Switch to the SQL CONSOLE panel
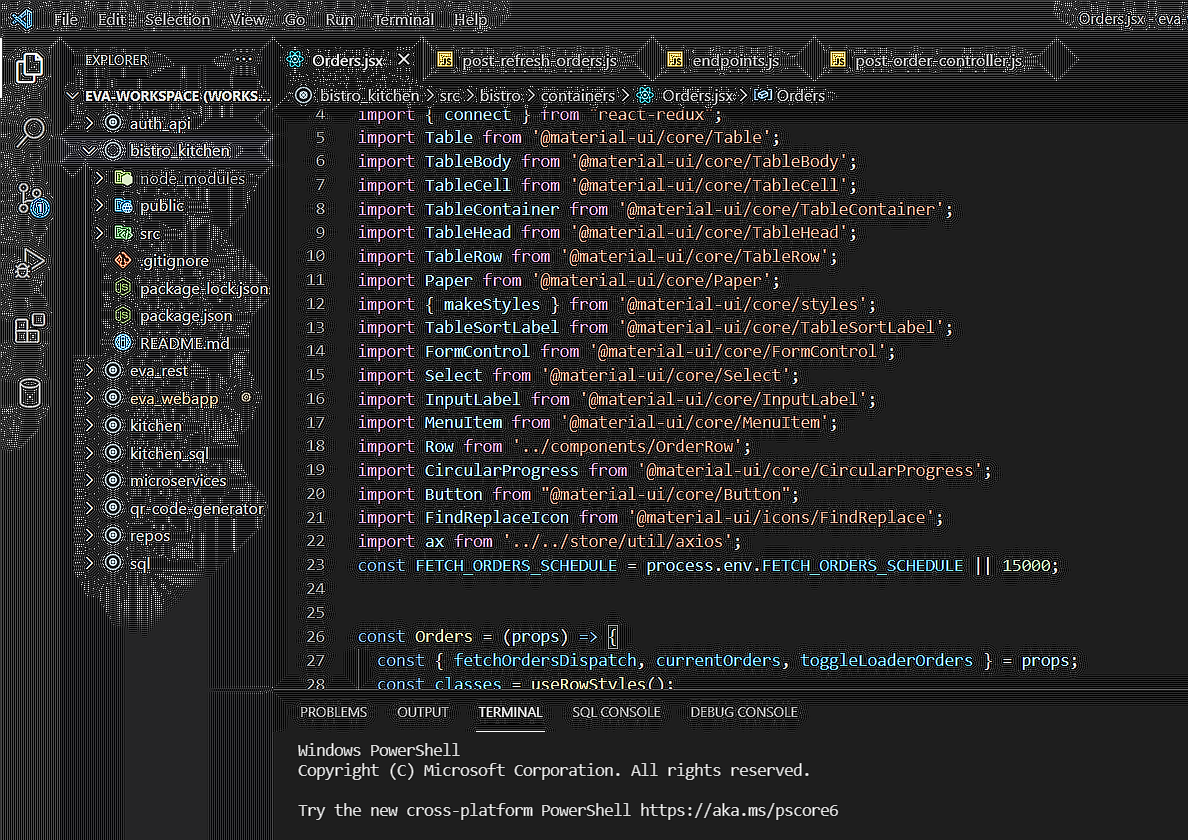The width and height of the screenshot is (1188, 840). tap(616, 712)
